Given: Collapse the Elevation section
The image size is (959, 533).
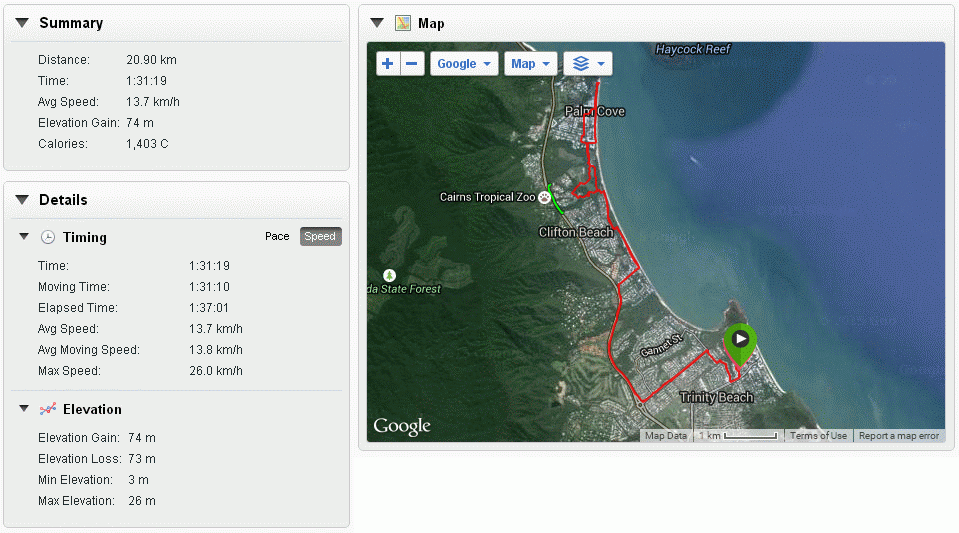Looking at the screenshot, I should coord(24,408).
